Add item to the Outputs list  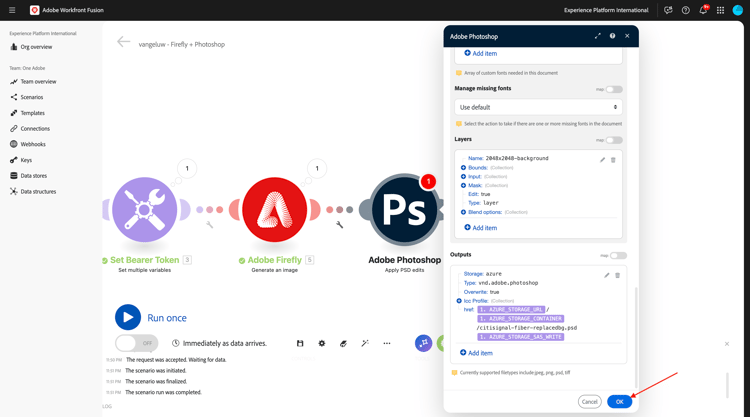(x=476, y=353)
